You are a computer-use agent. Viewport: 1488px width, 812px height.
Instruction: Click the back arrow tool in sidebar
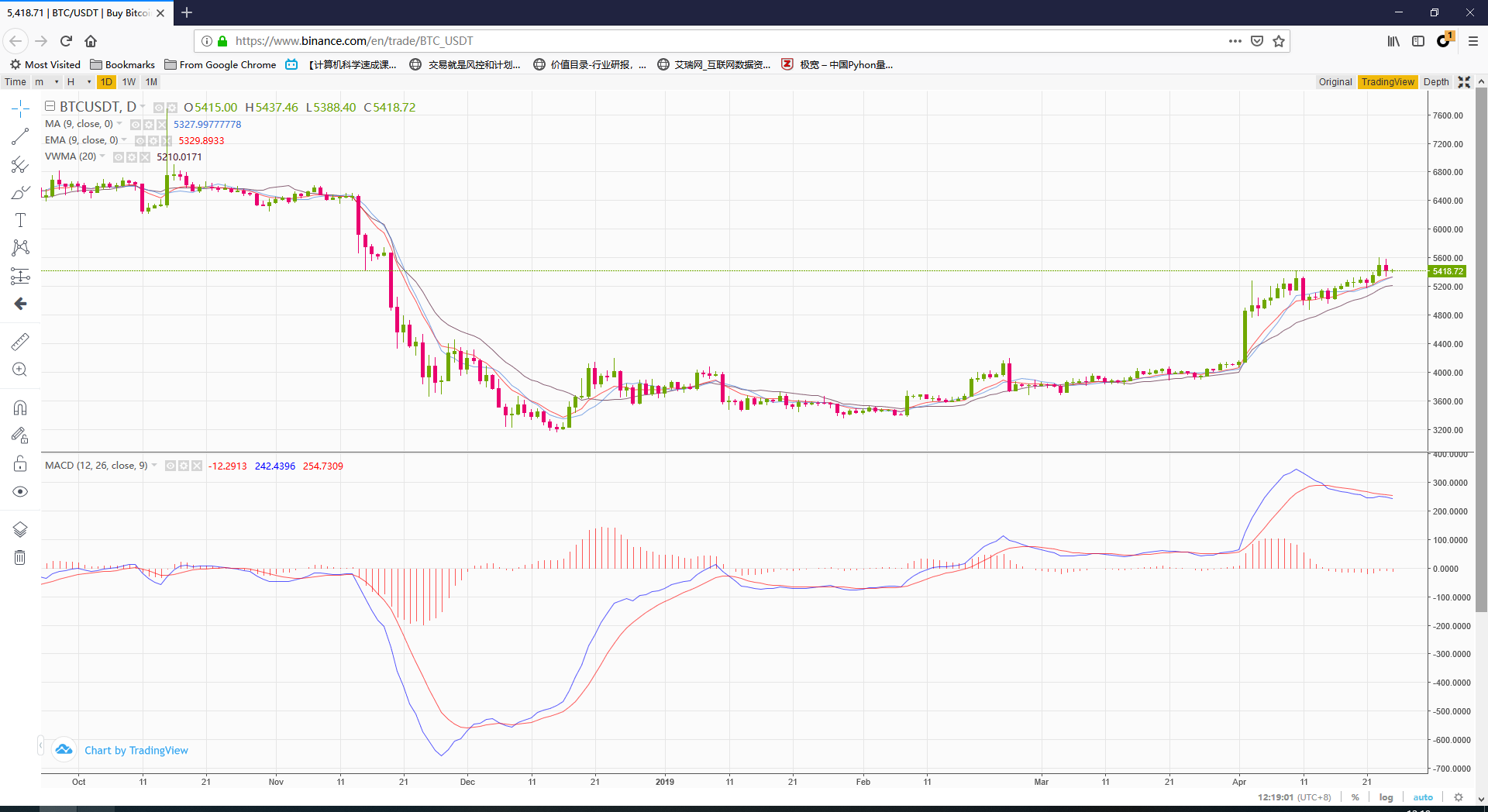coord(20,304)
